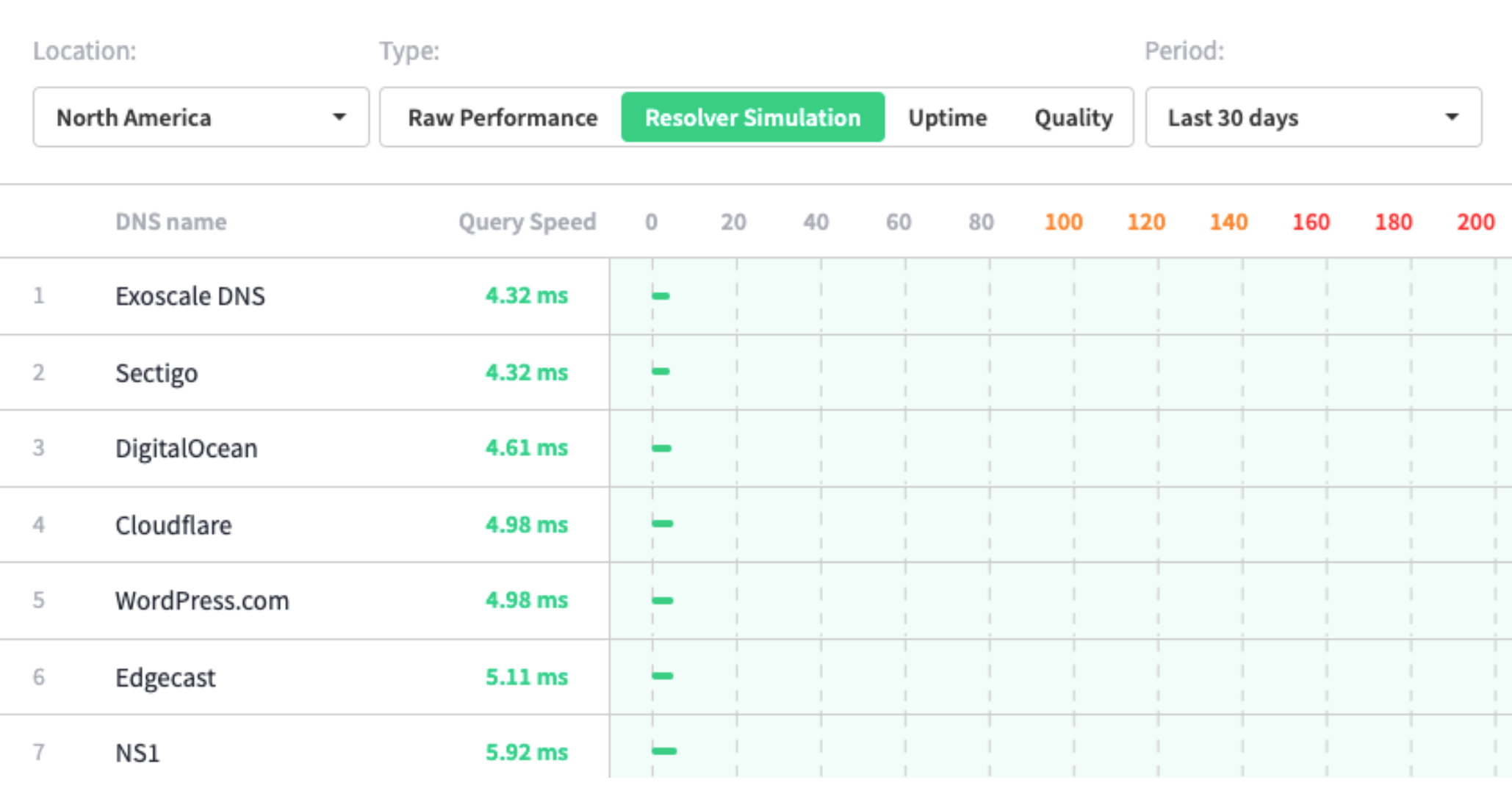This screenshot has height=802, width=1512.
Task: Click the Exoscale DNS query speed bar
Action: click(661, 296)
